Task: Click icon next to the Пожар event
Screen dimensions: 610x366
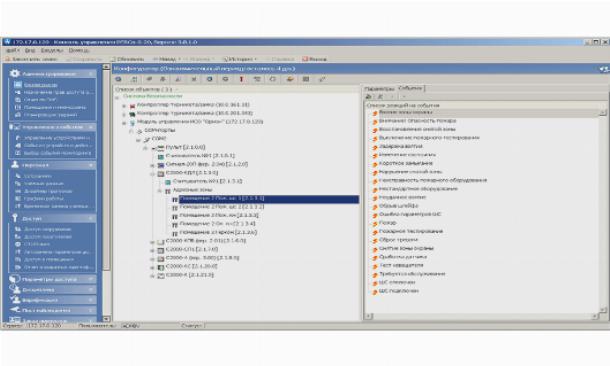Action: (375, 224)
